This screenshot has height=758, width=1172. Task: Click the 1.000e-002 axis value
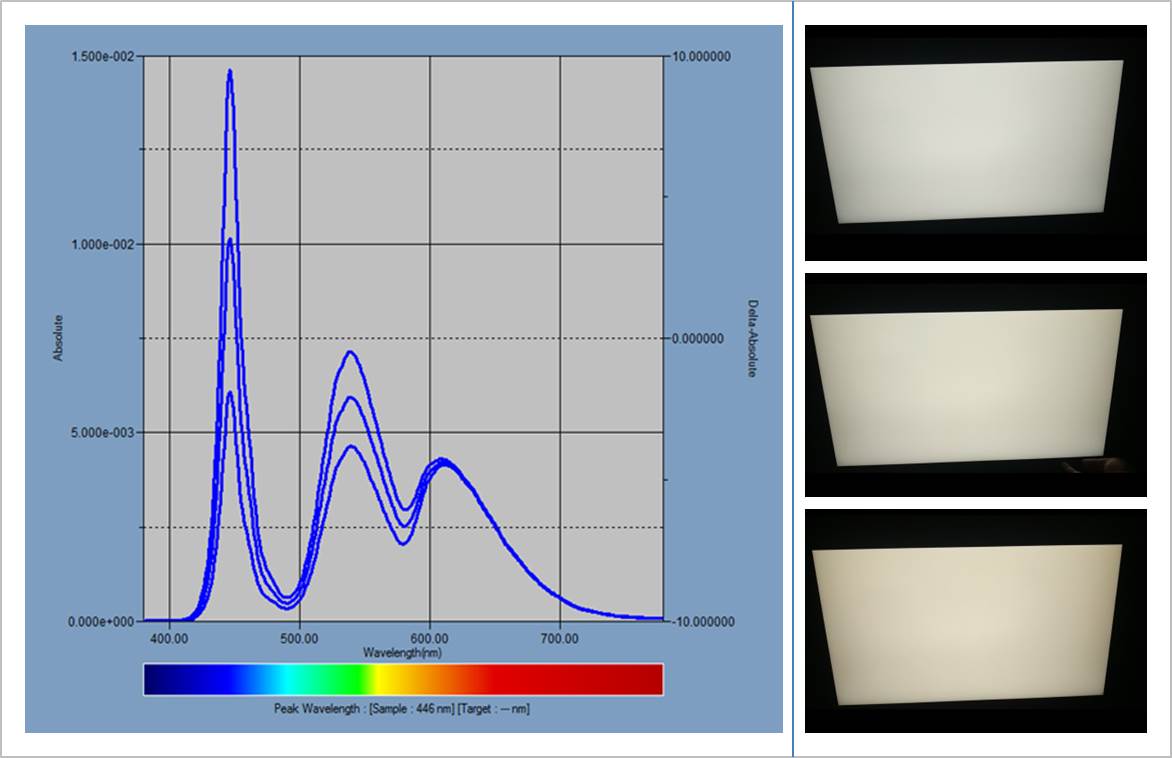pyautogui.click(x=102, y=245)
